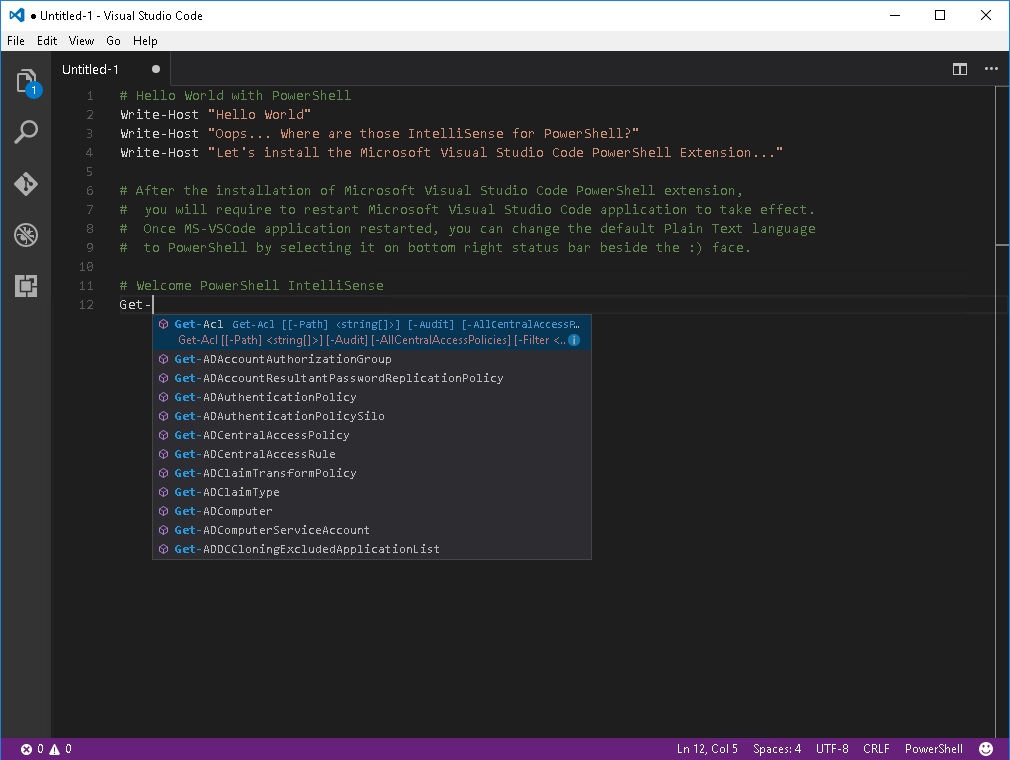Pick the Get-ADClaimType suggestion
The height and width of the screenshot is (760, 1010).
[x=372, y=492]
